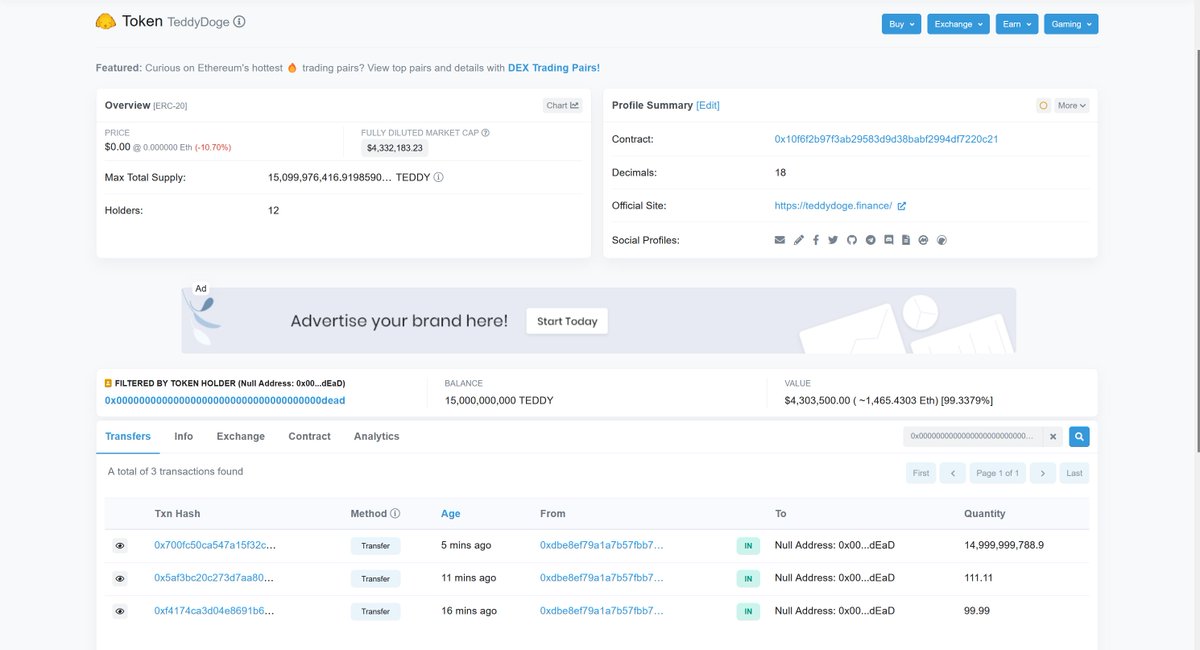The height and width of the screenshot is (650, 1200).
Task: Clear the address filter with the X icon
Action: tap(1053, 437)
